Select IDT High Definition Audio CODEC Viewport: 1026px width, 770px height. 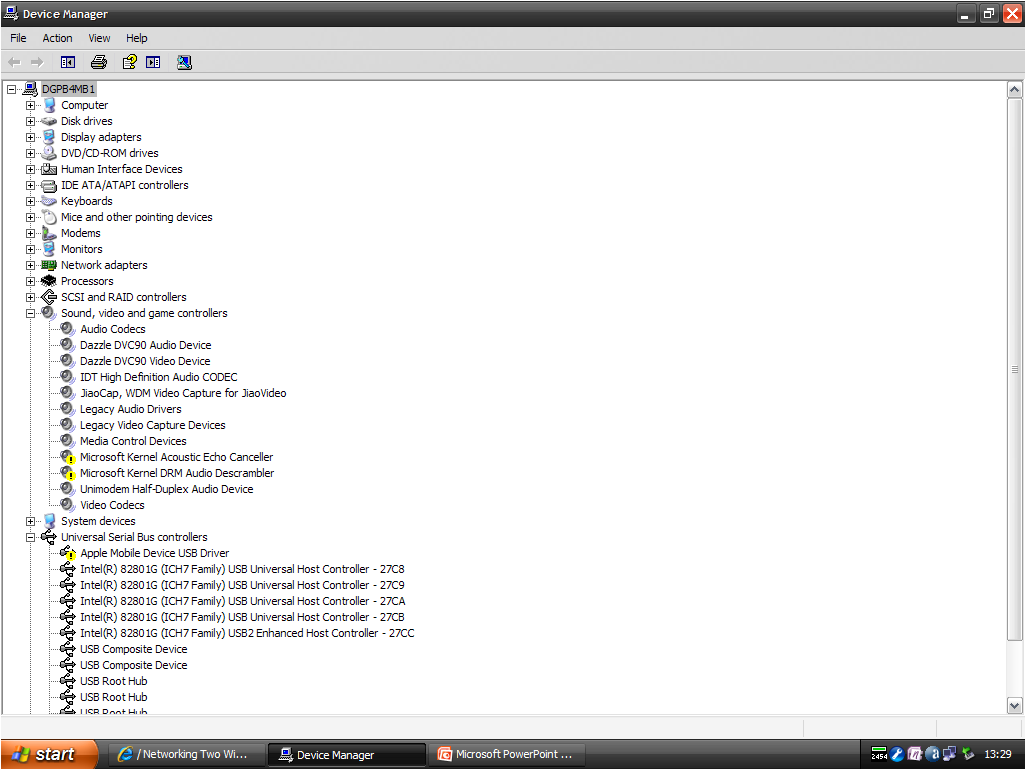coord(158,377)
